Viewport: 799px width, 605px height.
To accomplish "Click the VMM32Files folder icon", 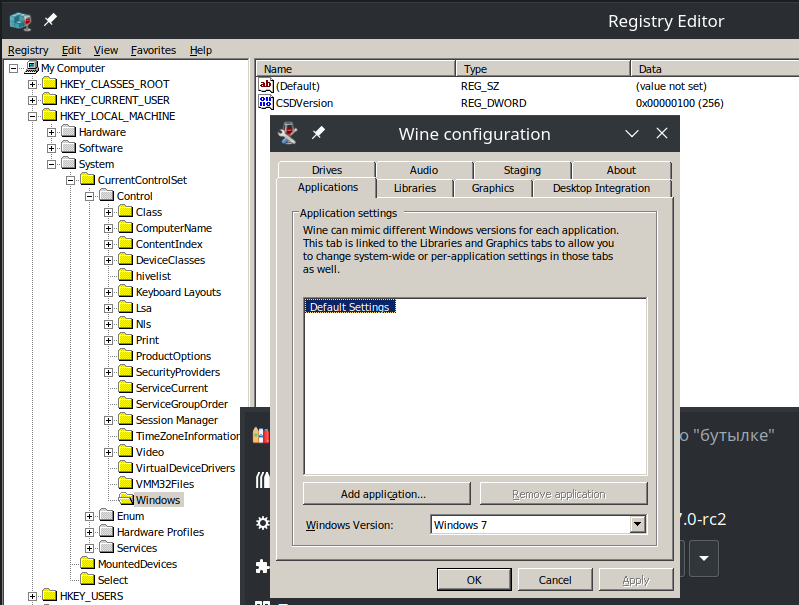I will point(125,483).
